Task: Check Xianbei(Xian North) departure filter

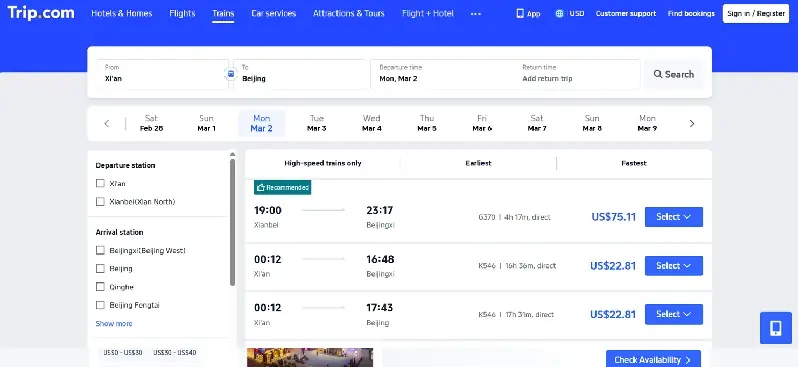Action: coord(100,202)
